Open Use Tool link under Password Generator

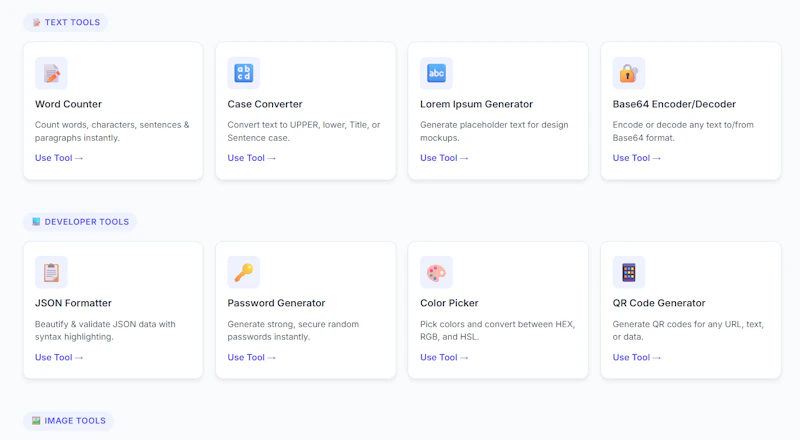tap(252, 357)
